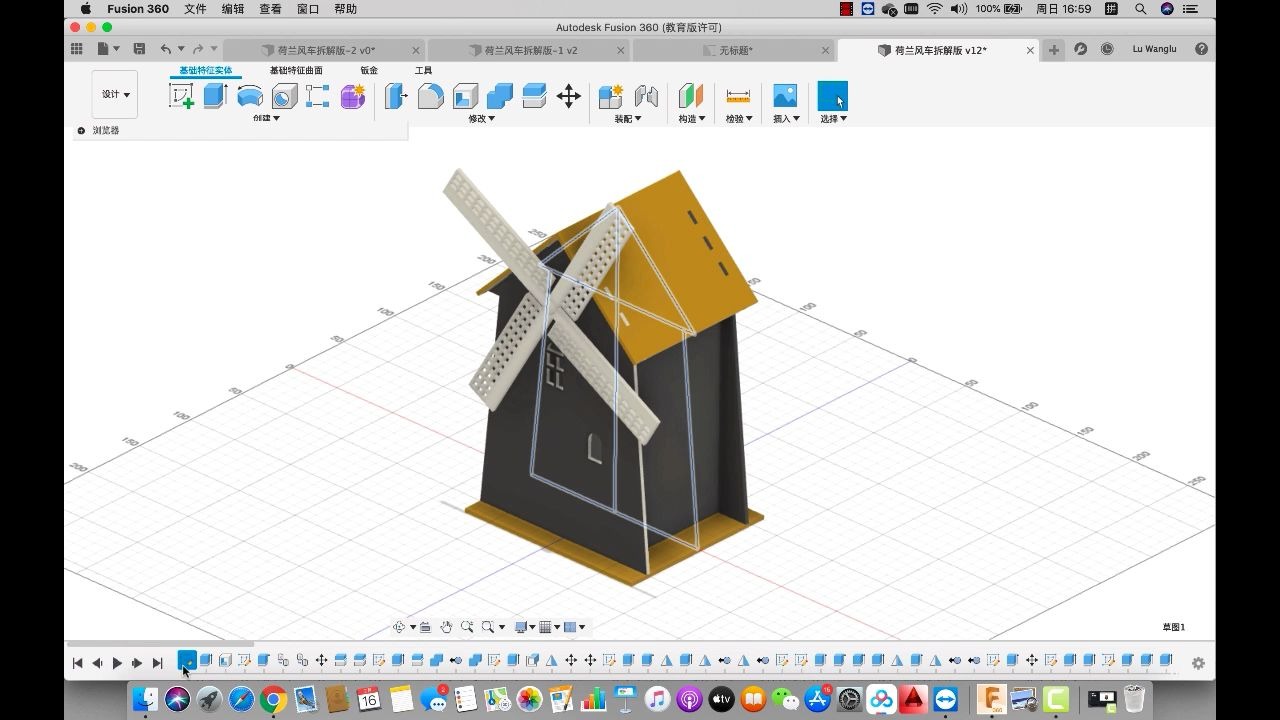Open the extensions plug icon
The image size is (1280, 720).
(1080, 49)
